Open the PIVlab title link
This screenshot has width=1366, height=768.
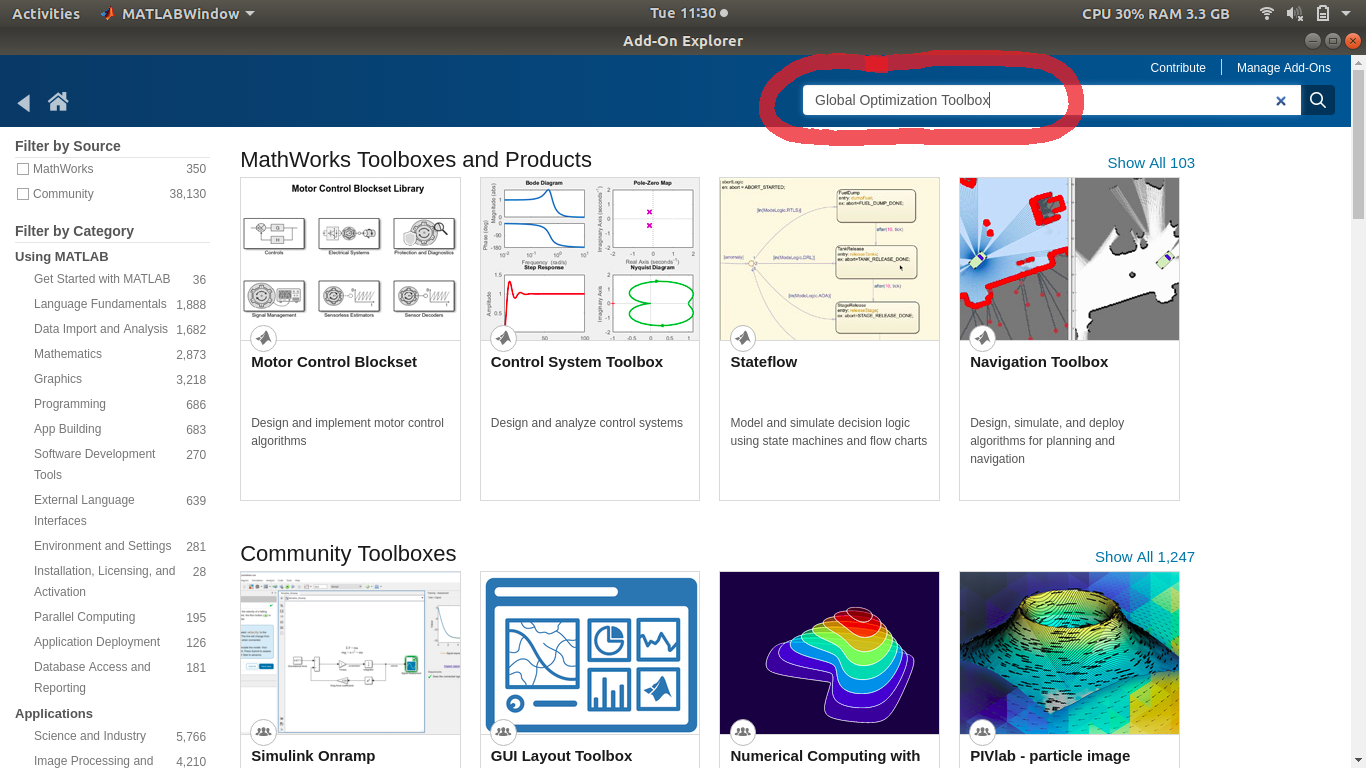click(1050, 756)
